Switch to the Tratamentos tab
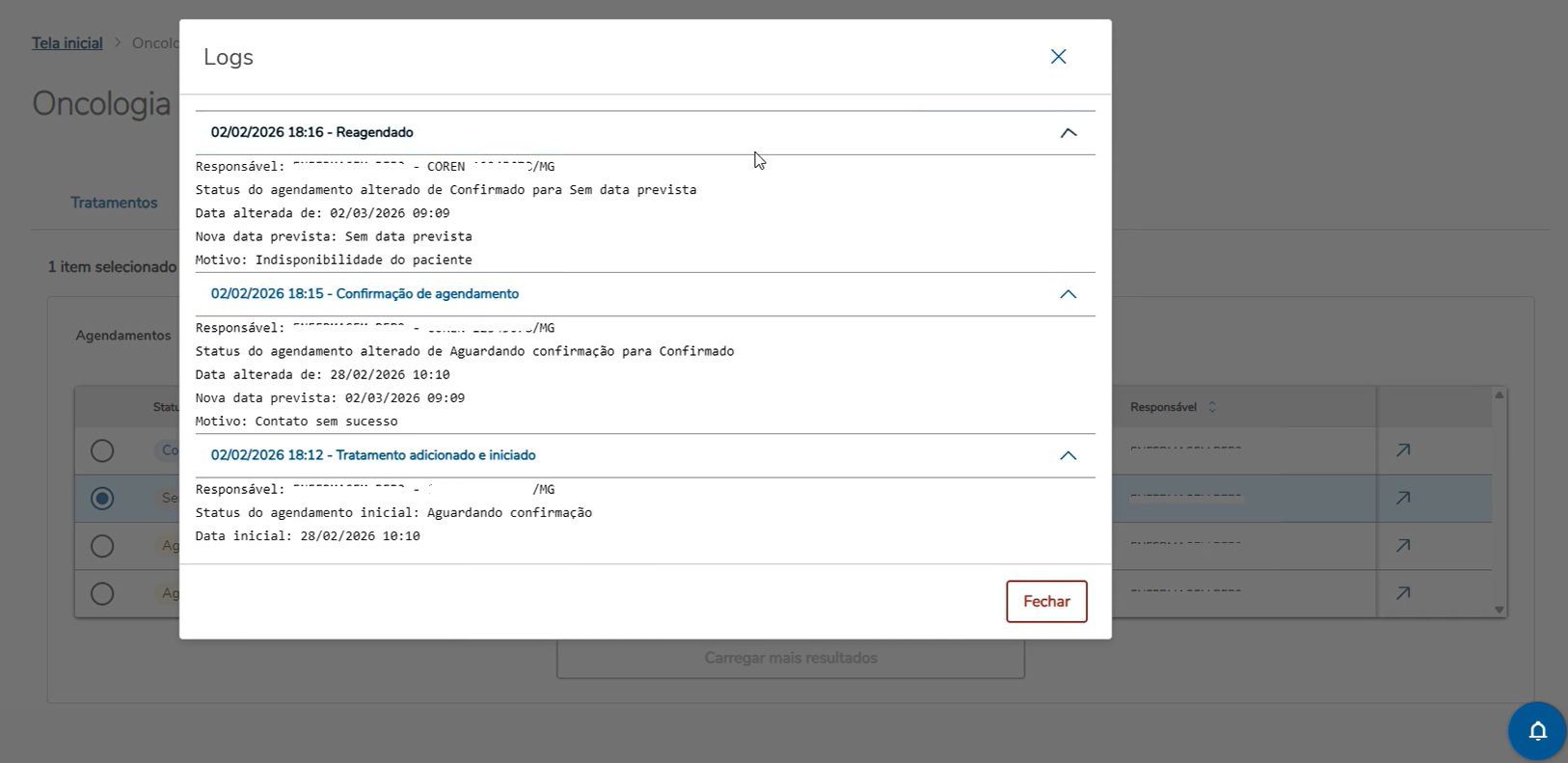Viewport: 1568px width, 763px height. tap(114, 203)
